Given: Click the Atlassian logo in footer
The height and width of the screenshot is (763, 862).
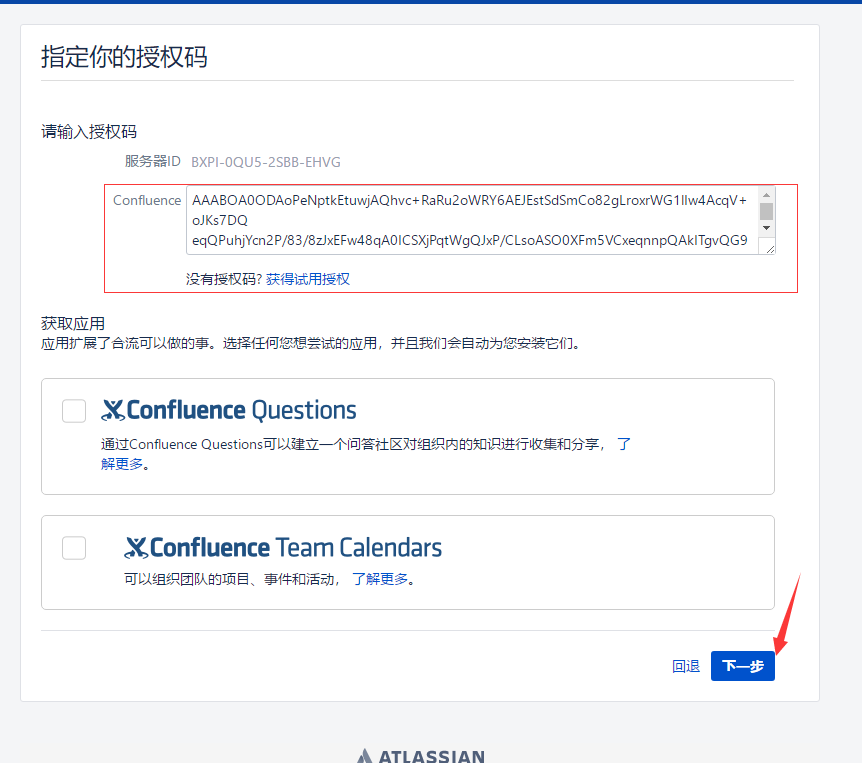Looking at the screenshot, I should pos(421,755).
